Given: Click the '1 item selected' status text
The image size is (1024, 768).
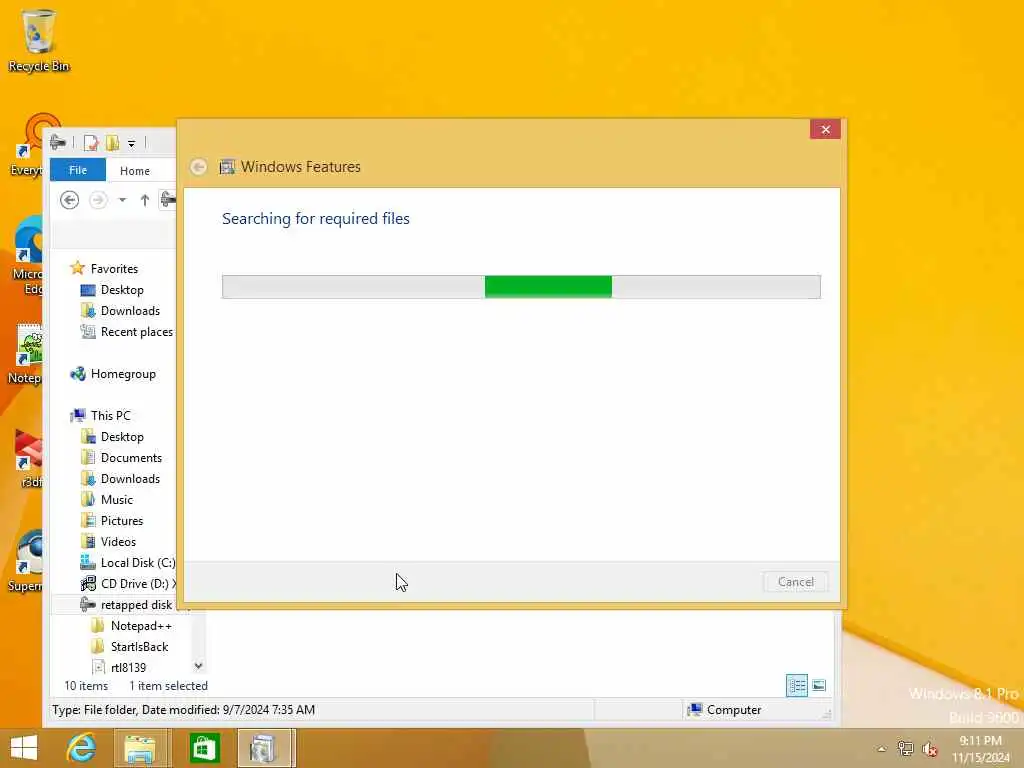Looking at the screenshot, I should tap(168, 686).
